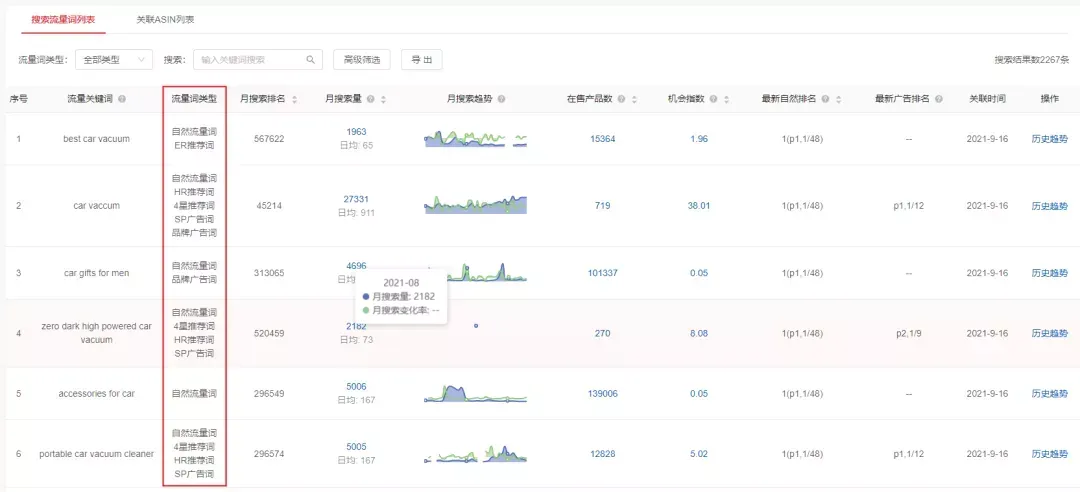1080x492 pixels.
Task: Click keyword portable car vacuum cleaner
Action: coord(96,454)
